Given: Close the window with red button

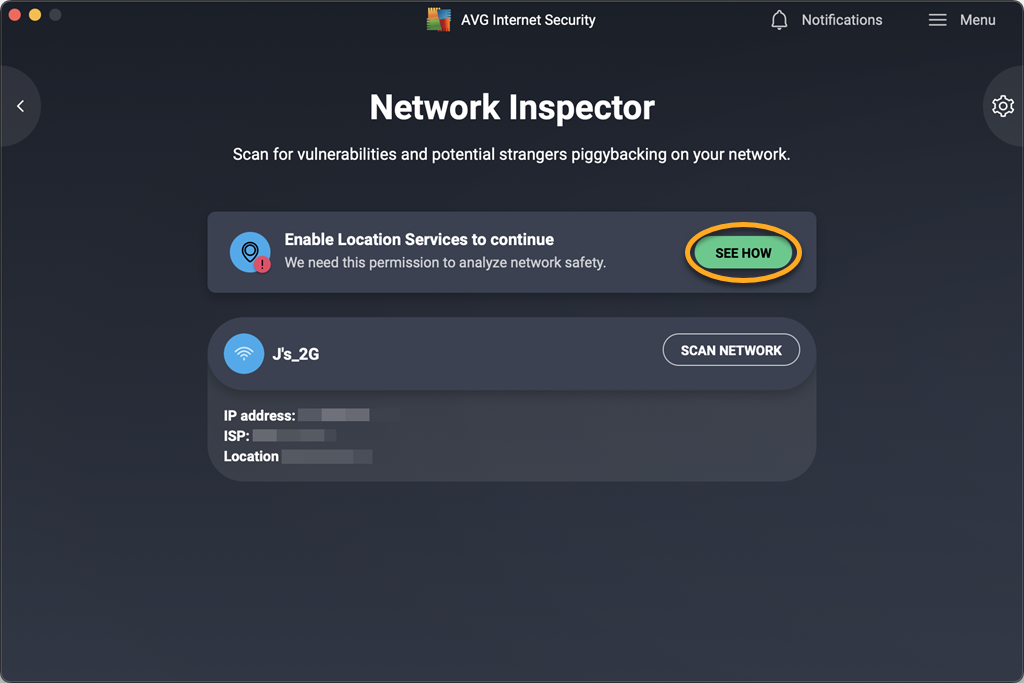Looking at the screenshot, I should coord(15,15).
